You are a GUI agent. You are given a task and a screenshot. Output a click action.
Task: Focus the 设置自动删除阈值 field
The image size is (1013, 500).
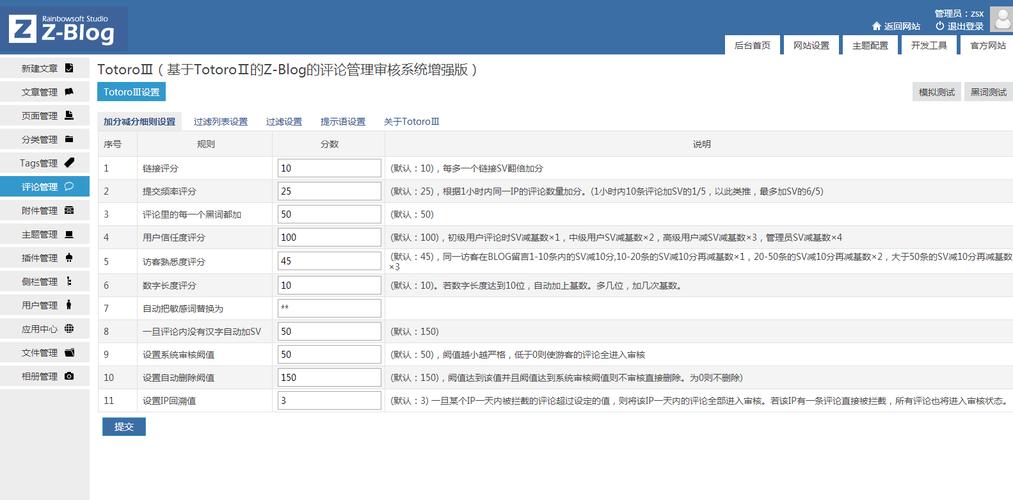coord(329,377)
